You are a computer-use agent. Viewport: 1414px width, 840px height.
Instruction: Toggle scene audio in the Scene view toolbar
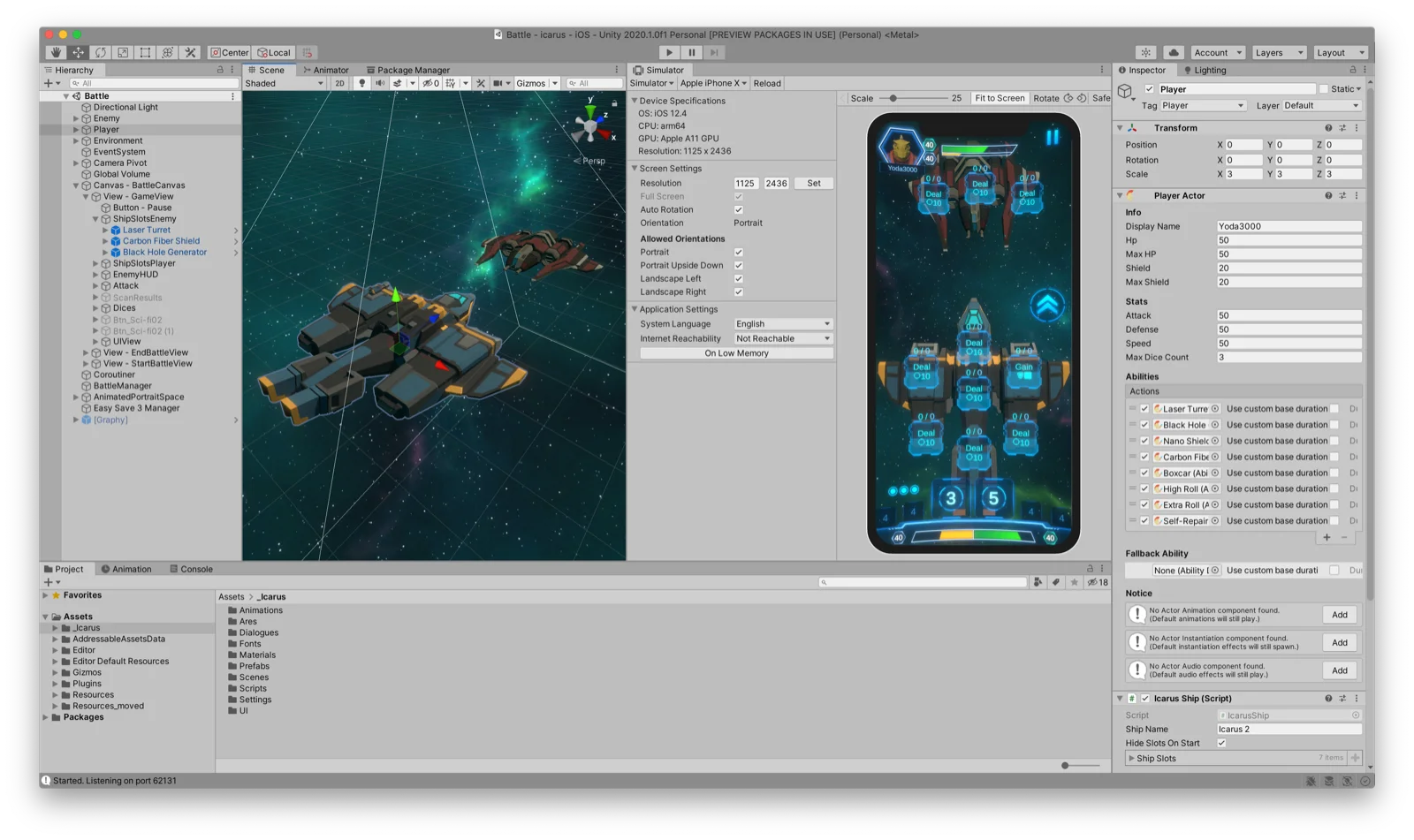tap(380, 82)
